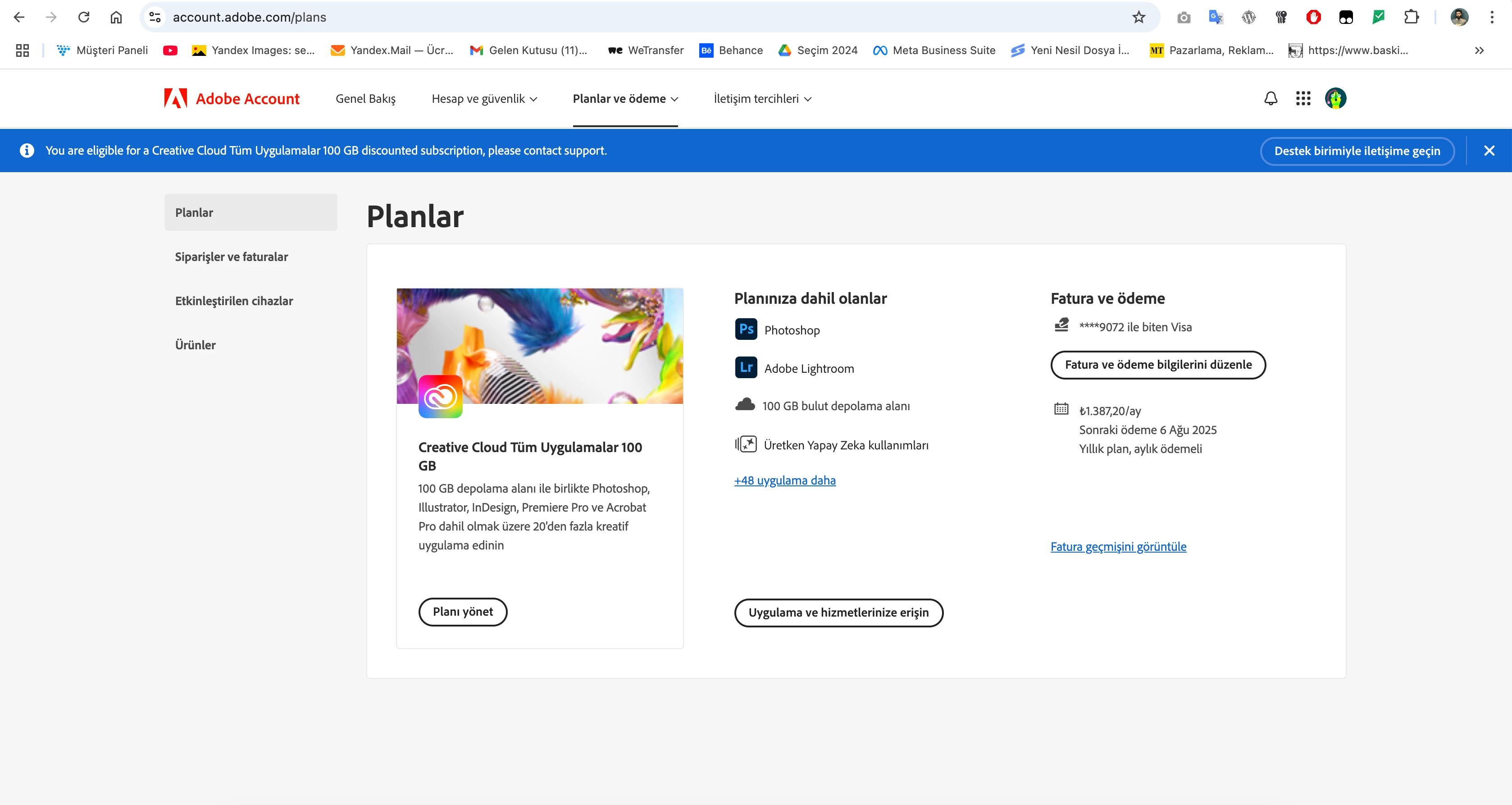Select Etkinleştirilen cihazlar in the sidebar
Viewport: 1512px width, 805px height.
[234, 301]
